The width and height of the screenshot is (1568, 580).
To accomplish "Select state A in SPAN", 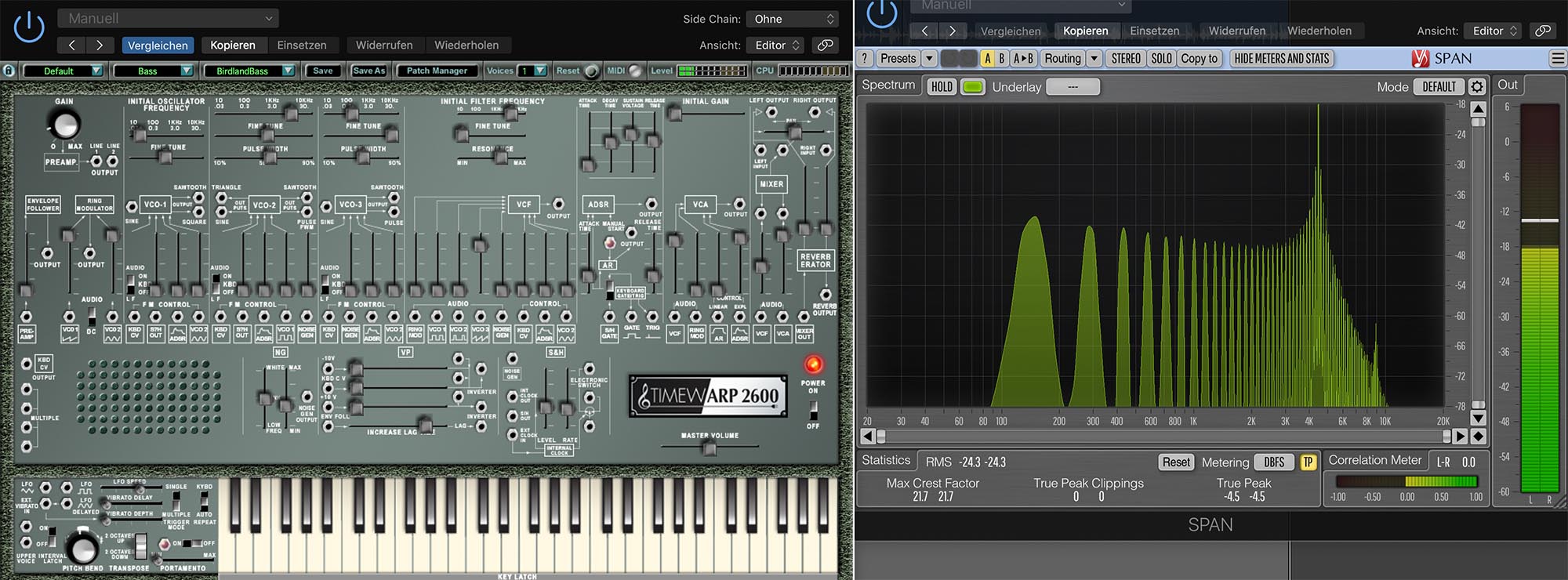I will click(x=987, y=58).
